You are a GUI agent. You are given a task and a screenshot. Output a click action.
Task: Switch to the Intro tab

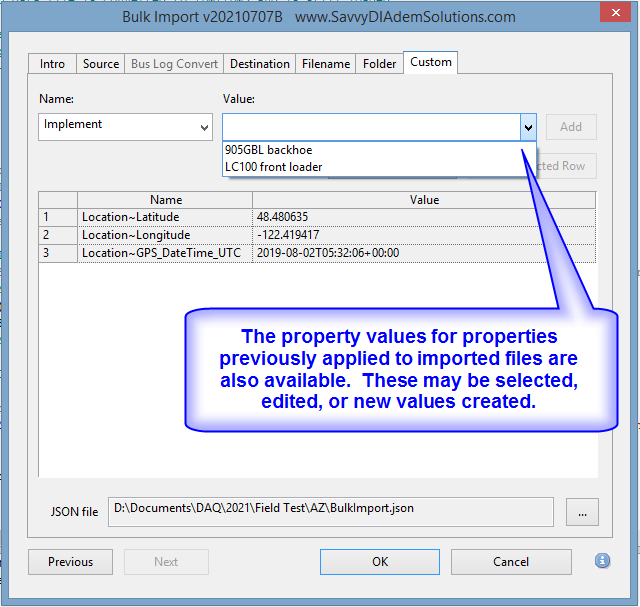click(x=52, y=64)
